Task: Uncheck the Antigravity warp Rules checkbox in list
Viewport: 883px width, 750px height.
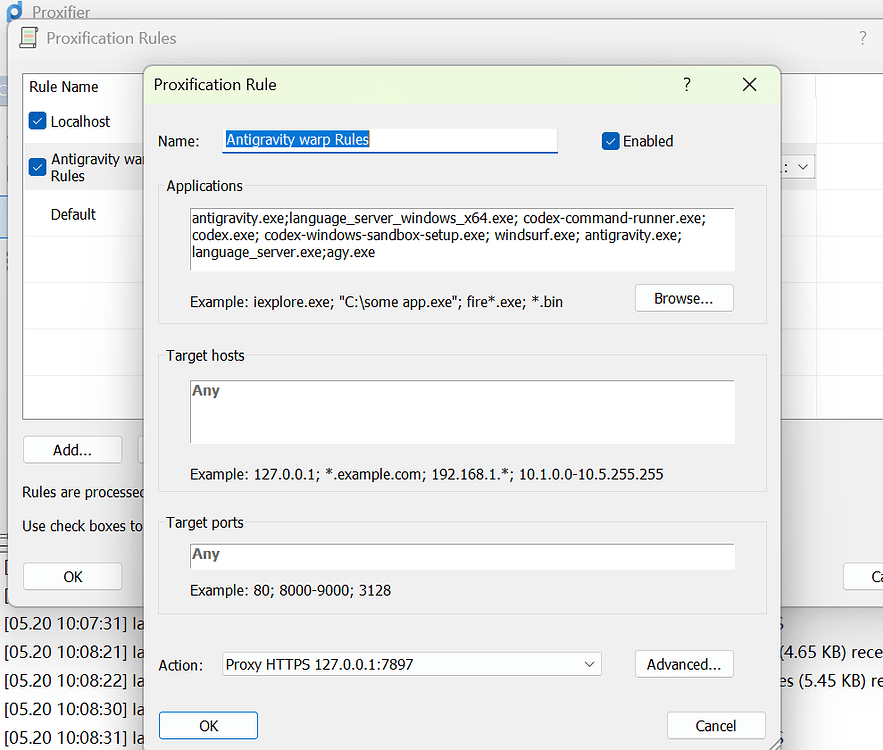Action: [x=37, y=167]
